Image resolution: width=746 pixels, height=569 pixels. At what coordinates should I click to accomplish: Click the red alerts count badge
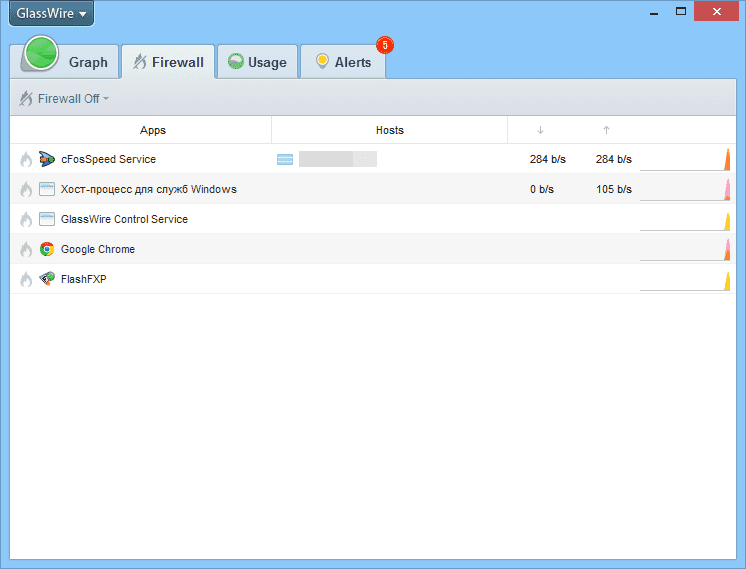pyautogui.click(x=384, y=45)
